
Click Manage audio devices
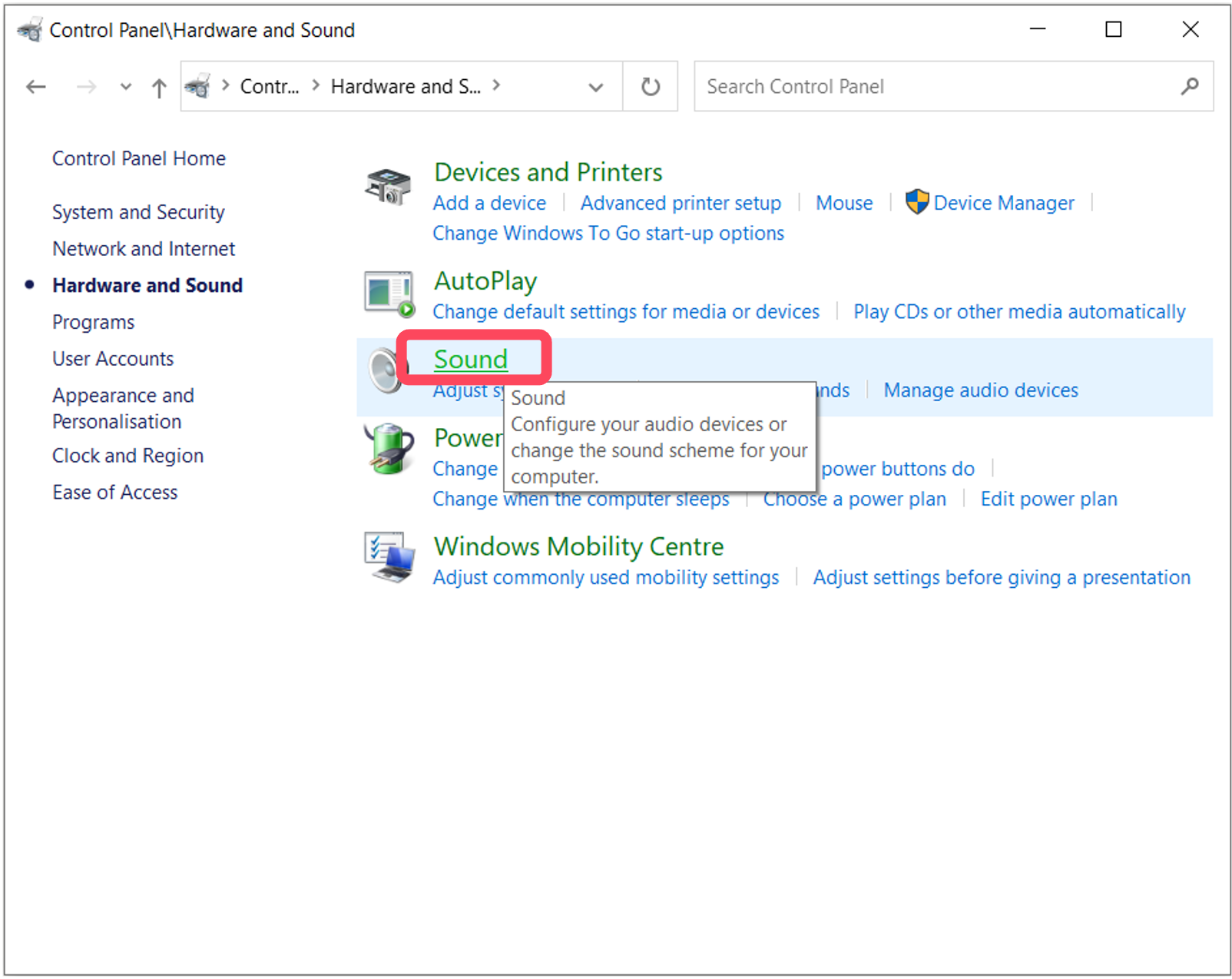[981, 390]
